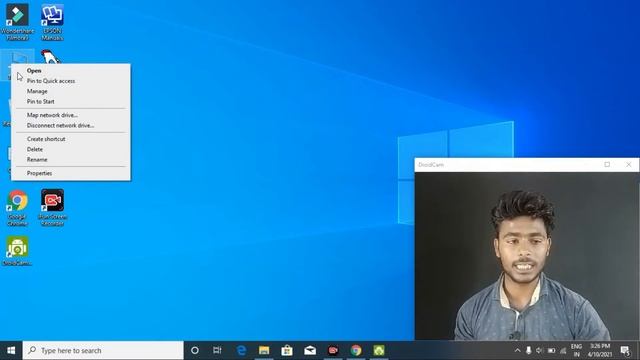Switch to DroidCam on the taskbar

379,350
